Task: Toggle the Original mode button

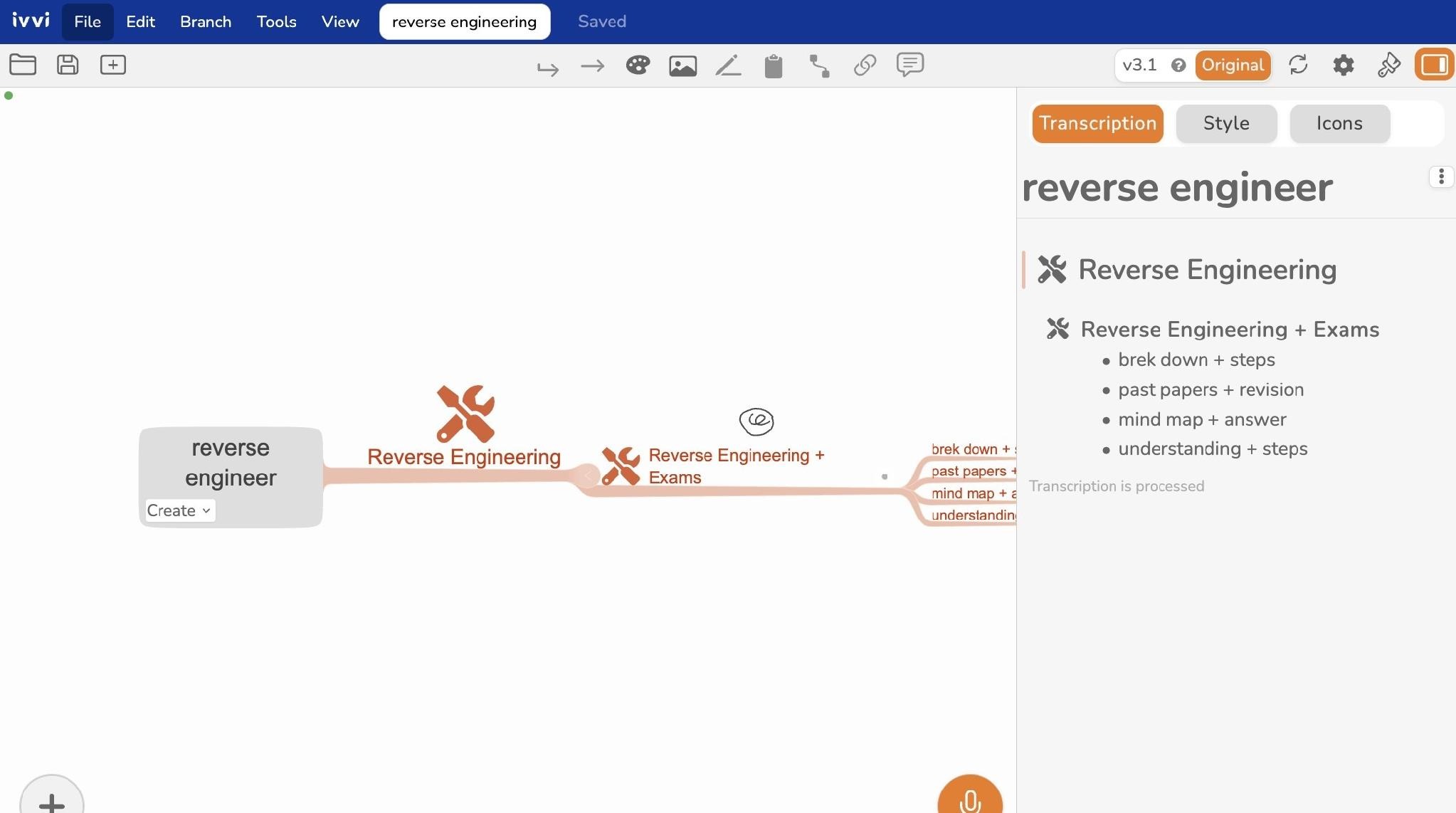Action: (1233, 65)
